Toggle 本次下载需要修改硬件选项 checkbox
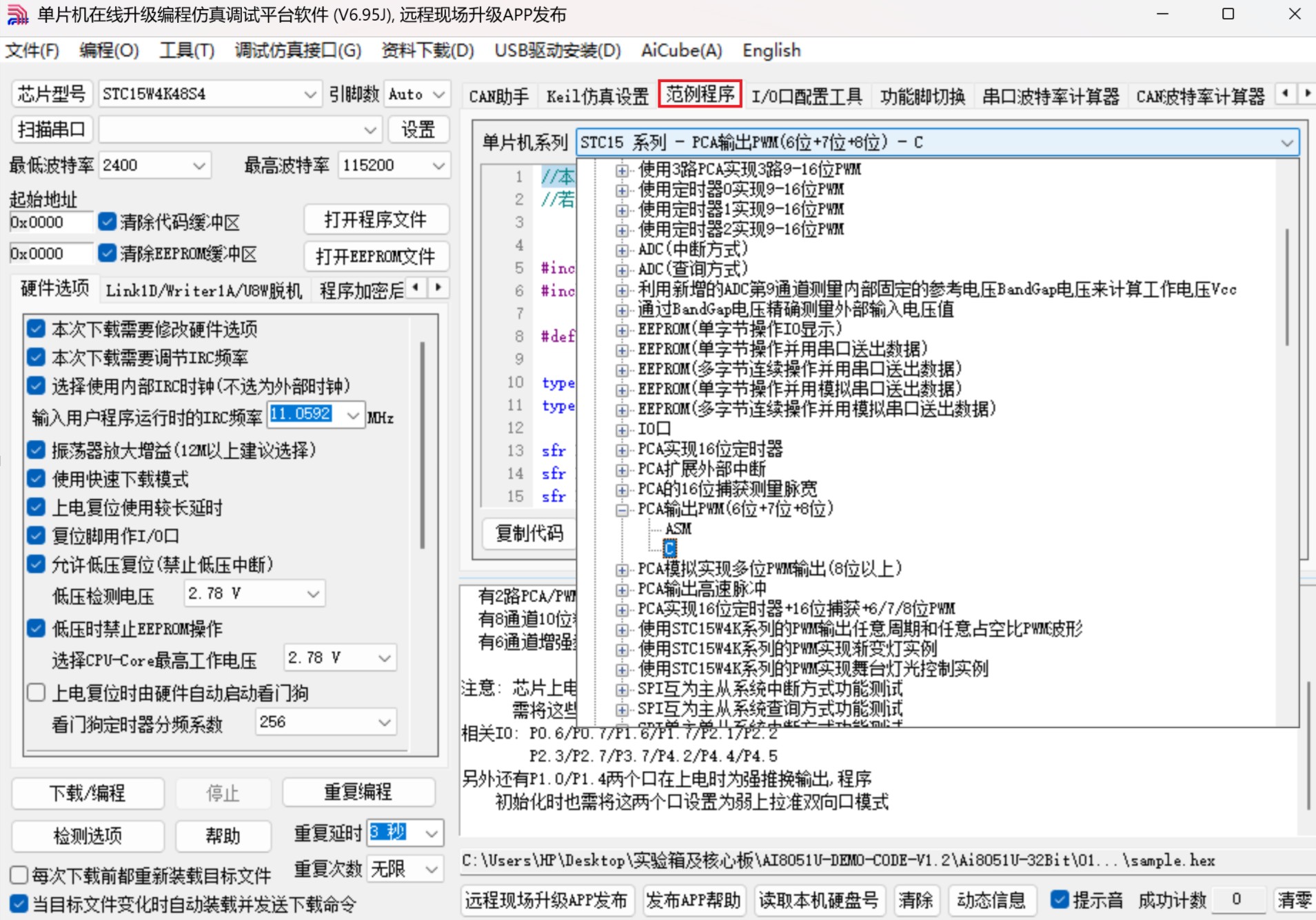The height and width of the screenshot is (920, 1316). 36,329
